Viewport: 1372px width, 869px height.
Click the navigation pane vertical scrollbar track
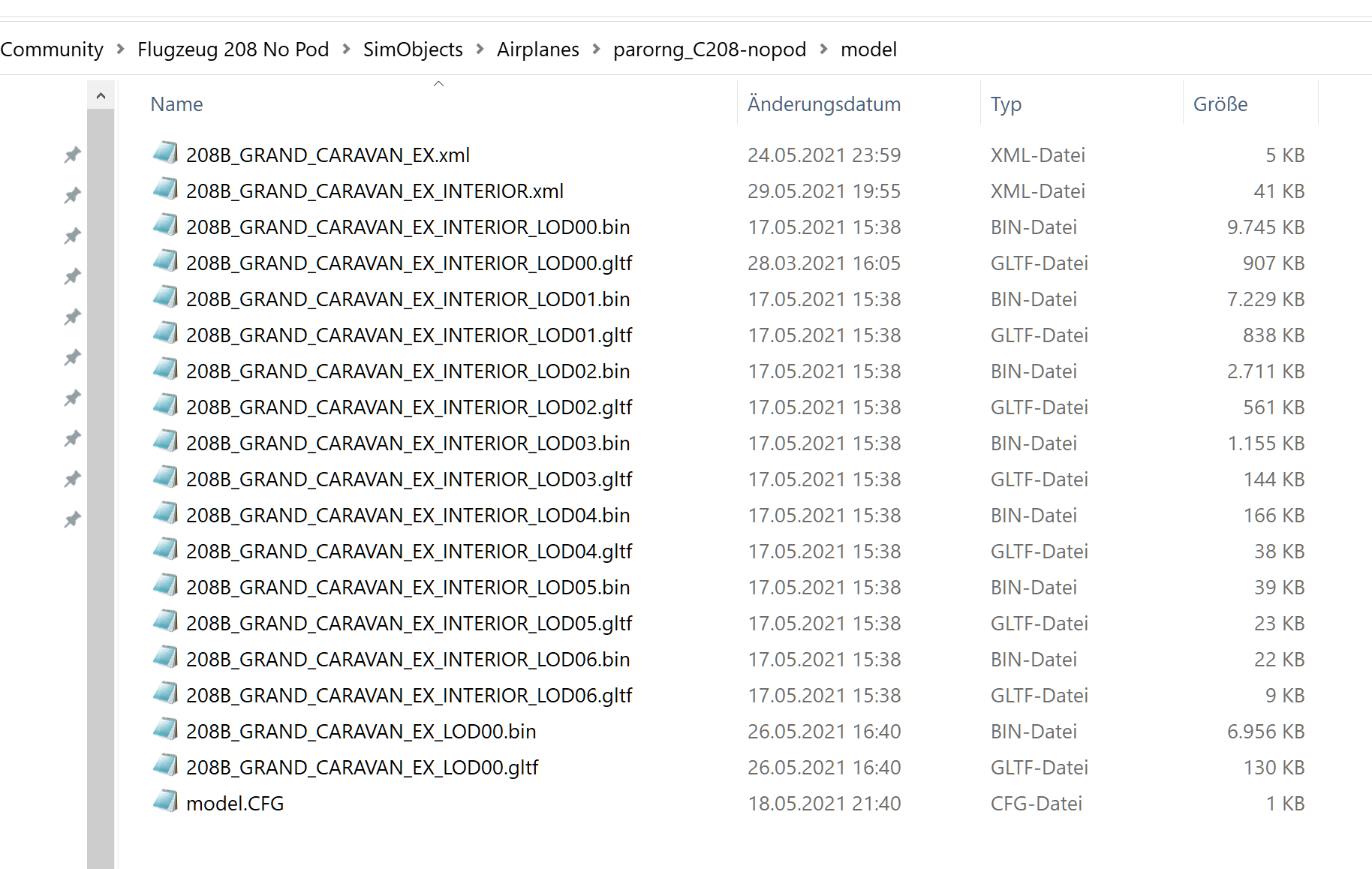tap(101, 489)
